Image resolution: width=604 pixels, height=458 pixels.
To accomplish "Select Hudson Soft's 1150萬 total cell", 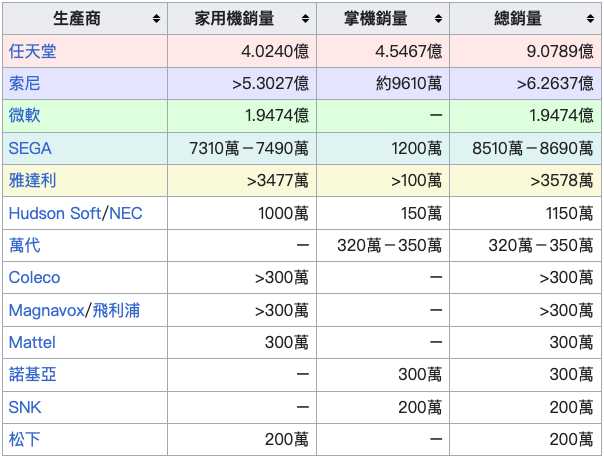I will [x=525, y=213].
